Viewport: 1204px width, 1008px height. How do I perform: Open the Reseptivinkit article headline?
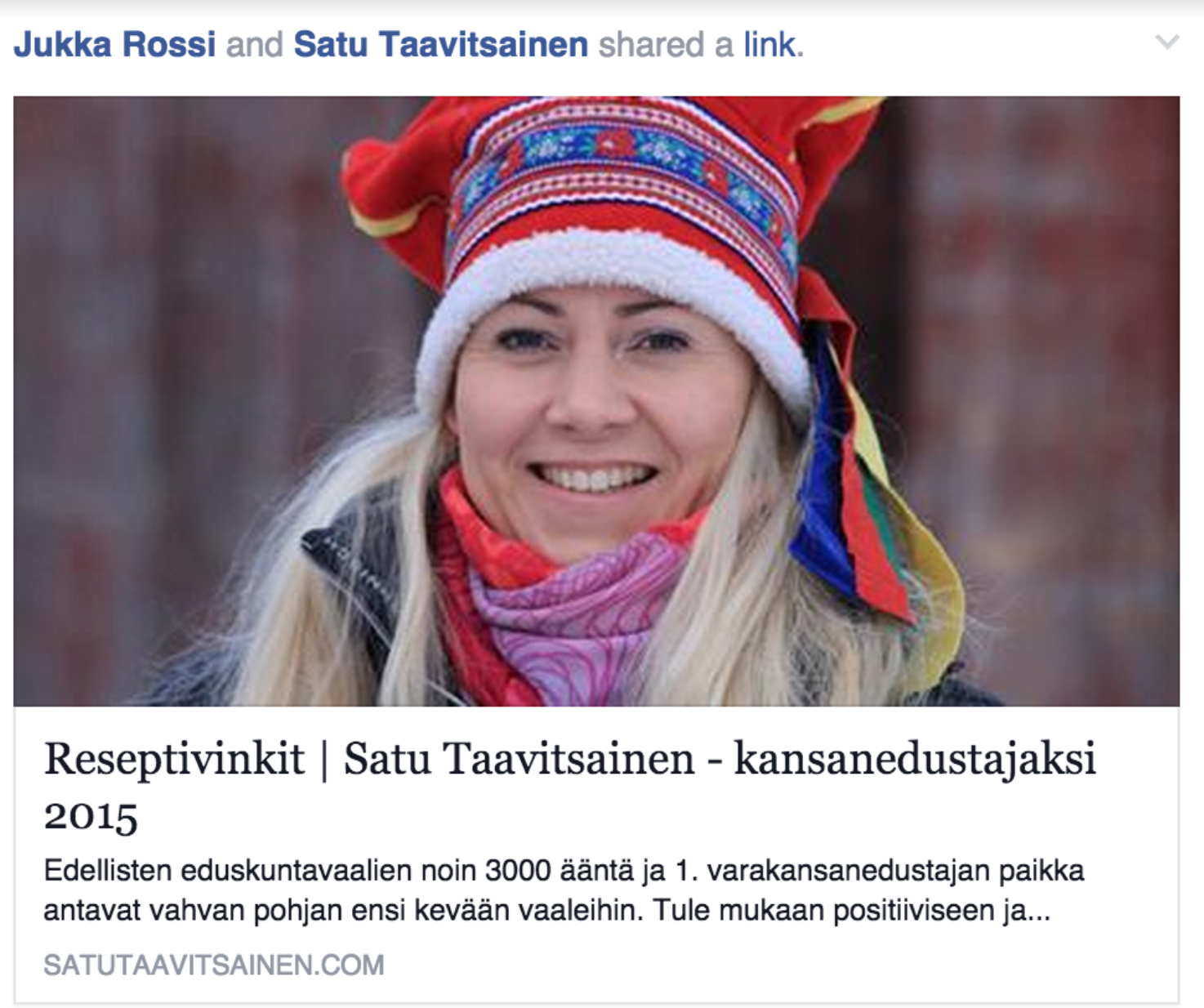click(569, 786)
